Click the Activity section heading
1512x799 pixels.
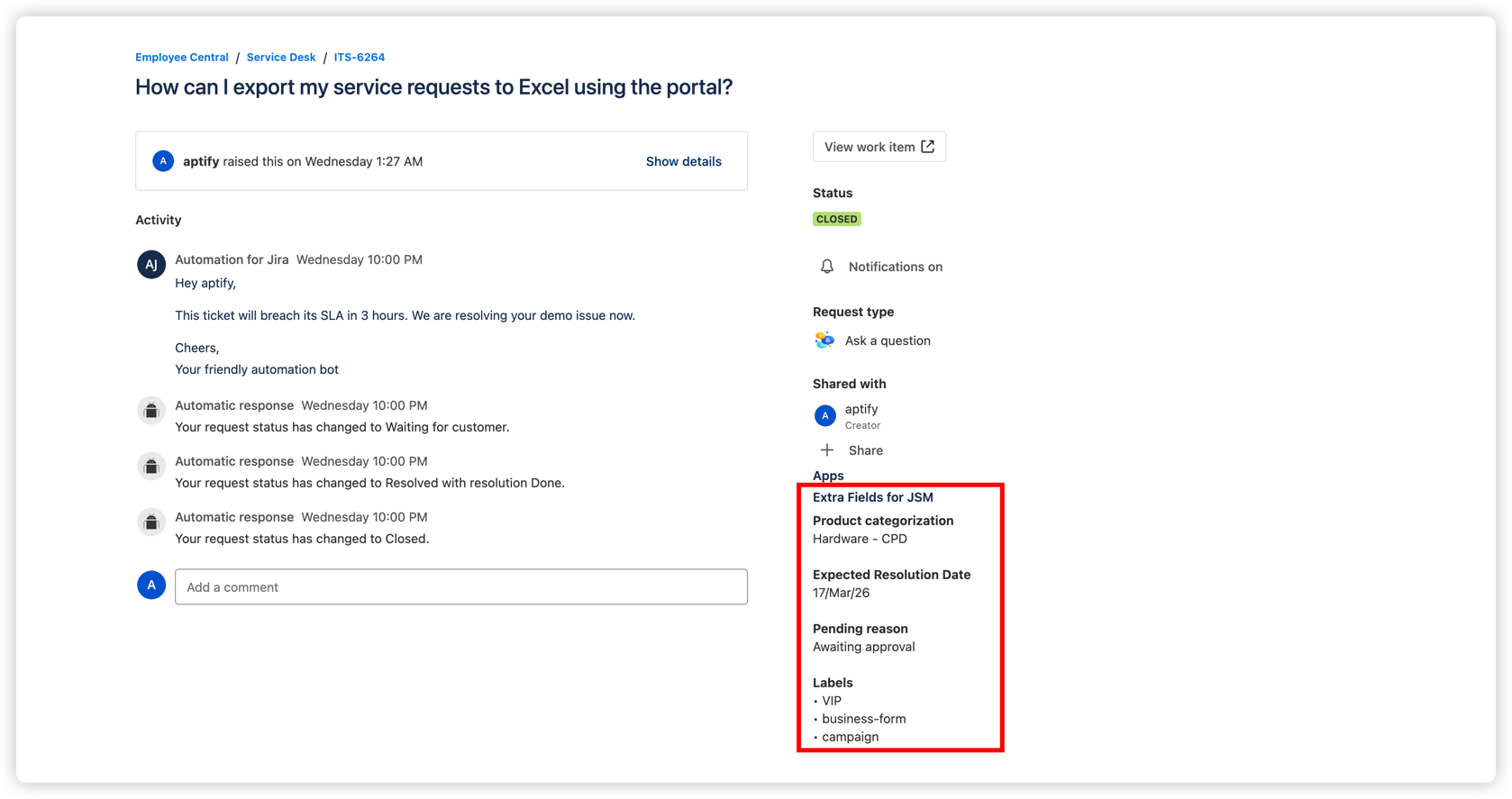click(159, 220)
